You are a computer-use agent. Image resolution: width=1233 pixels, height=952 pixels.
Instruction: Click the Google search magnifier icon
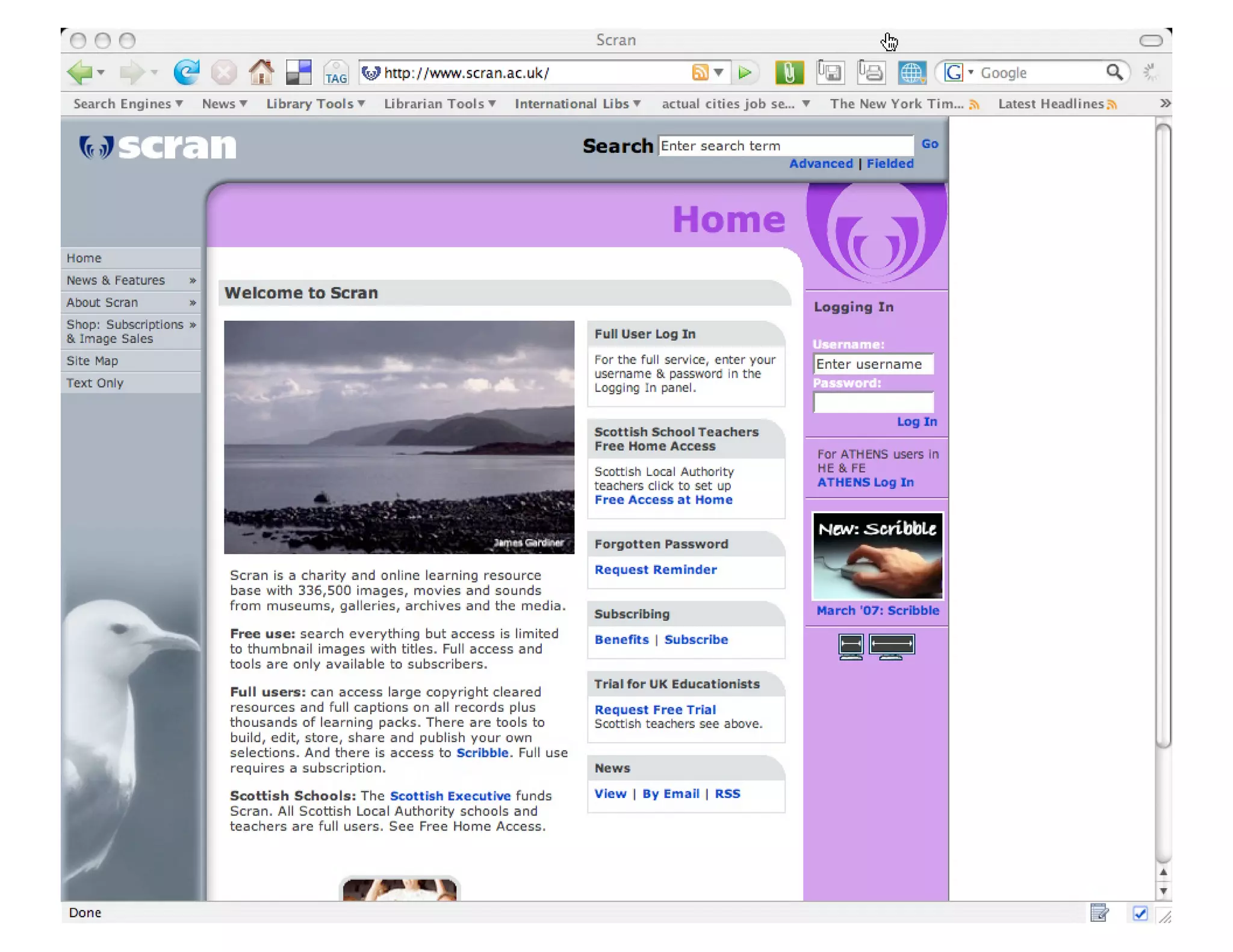pos(1114,73)
